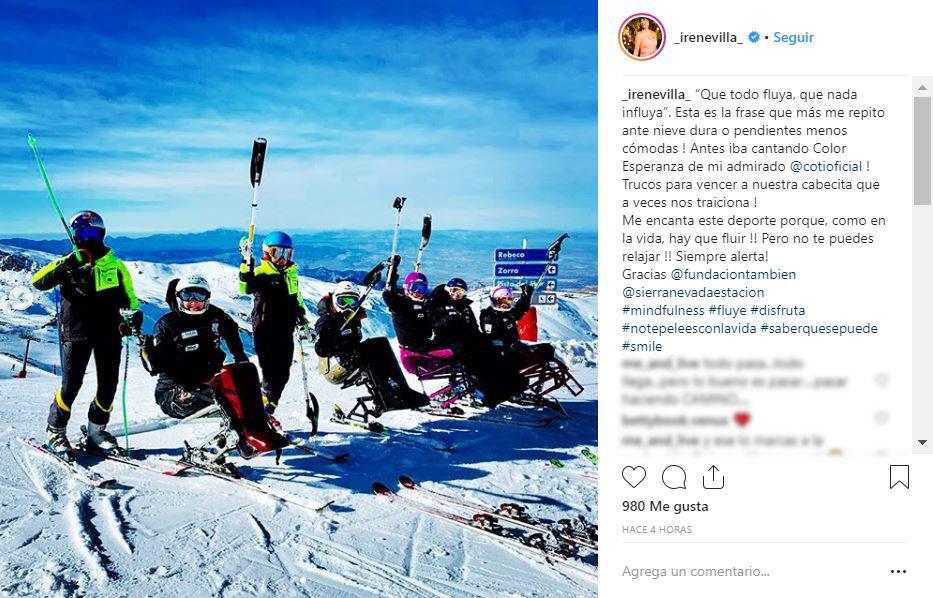Click the HACE 4 HORAS timestamp
The image size is (933, 598).
click(657, 529)
